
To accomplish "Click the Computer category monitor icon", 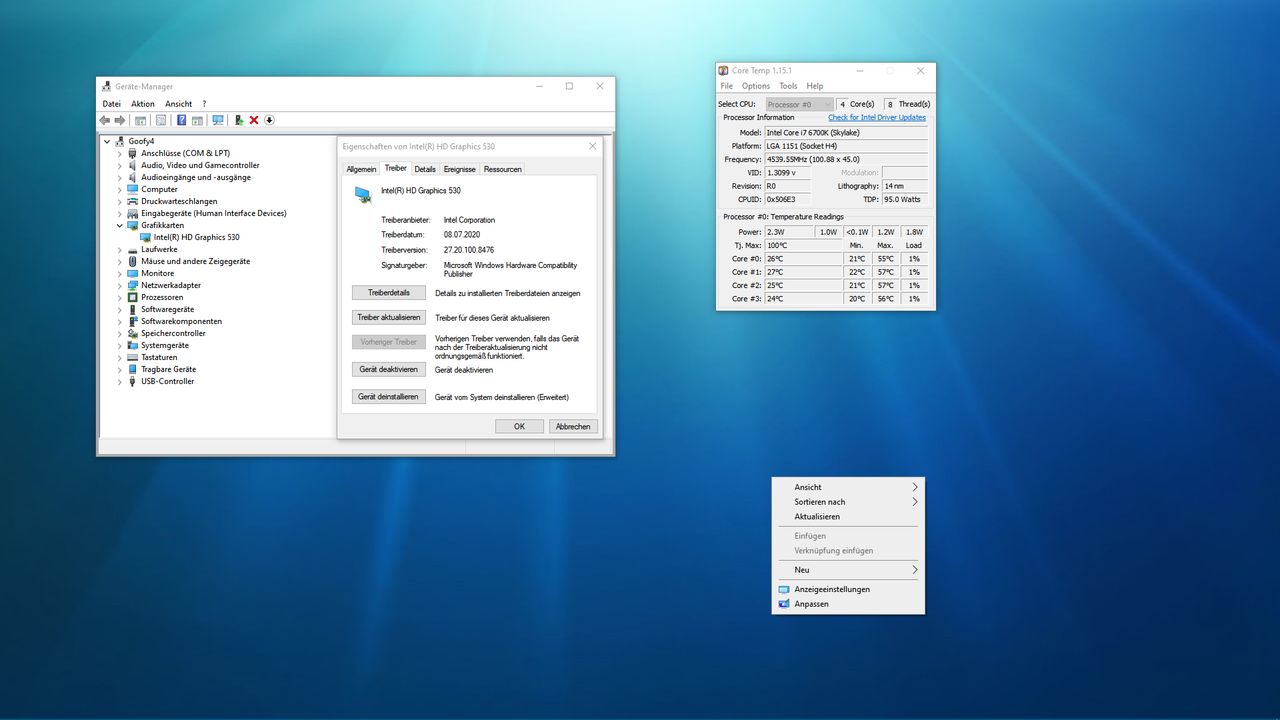I will point(133,189).
